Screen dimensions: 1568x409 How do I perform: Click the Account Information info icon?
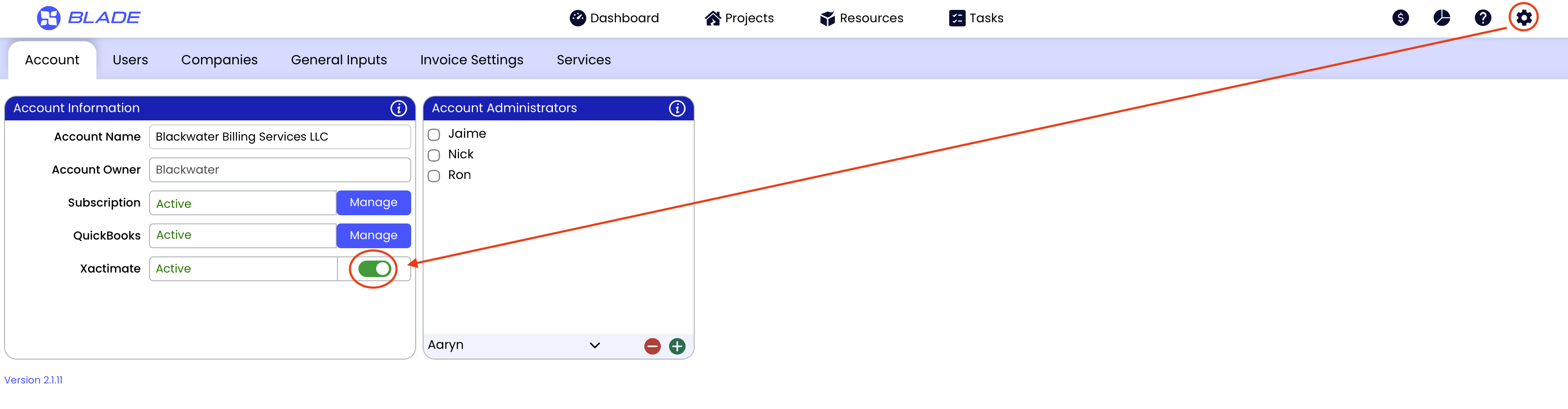(x=398, y=108)
